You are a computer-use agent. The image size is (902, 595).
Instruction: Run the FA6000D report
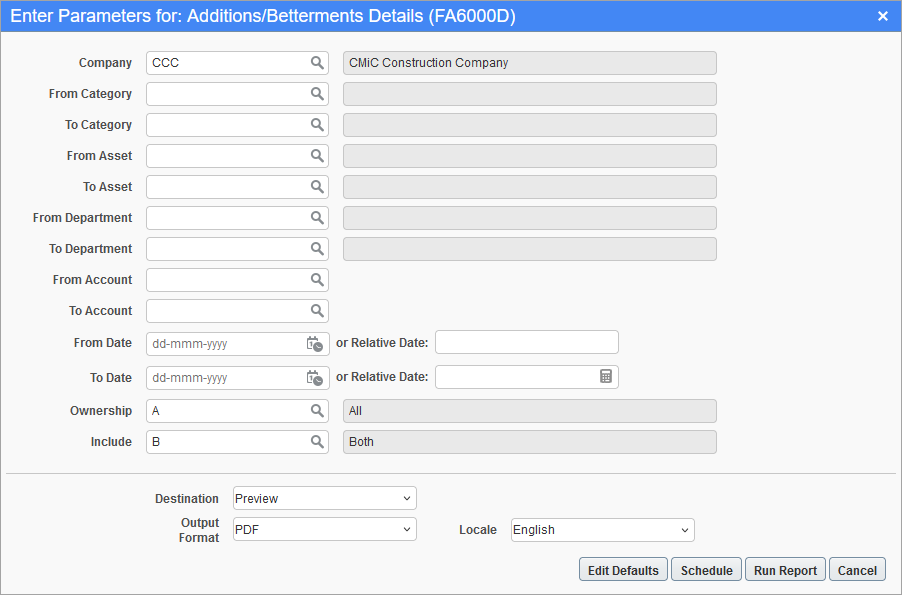784,569
